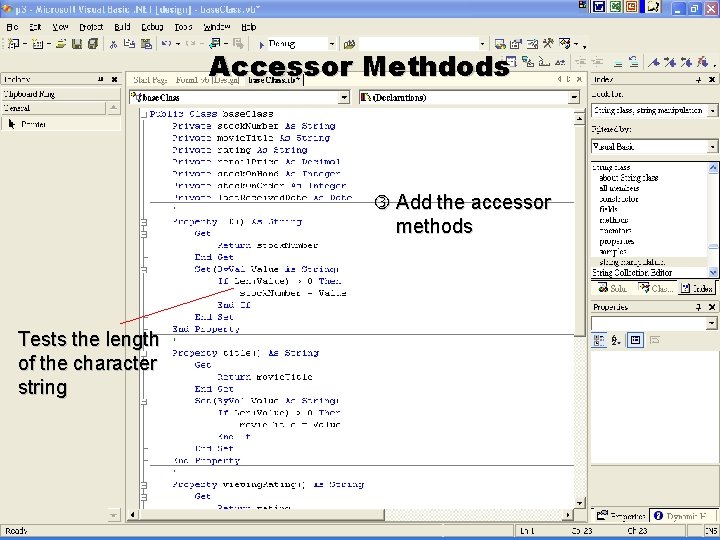Viewport: 720px width, 540px height.
Task: Open Properties Window from the toolbar icon
Action: point(516,44)
